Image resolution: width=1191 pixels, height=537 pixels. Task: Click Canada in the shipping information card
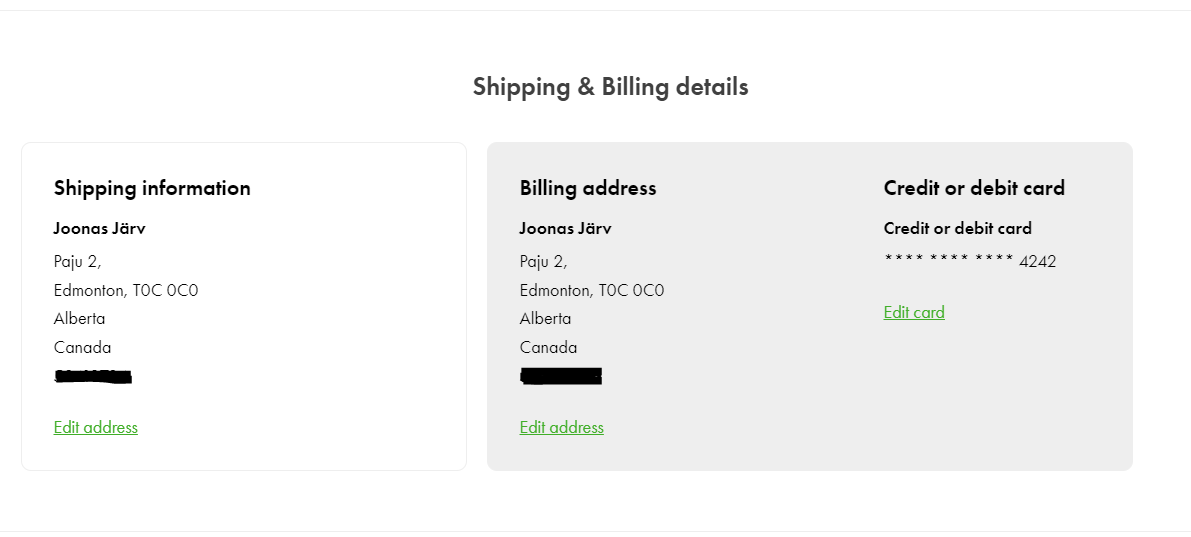(x=82, y=348)
